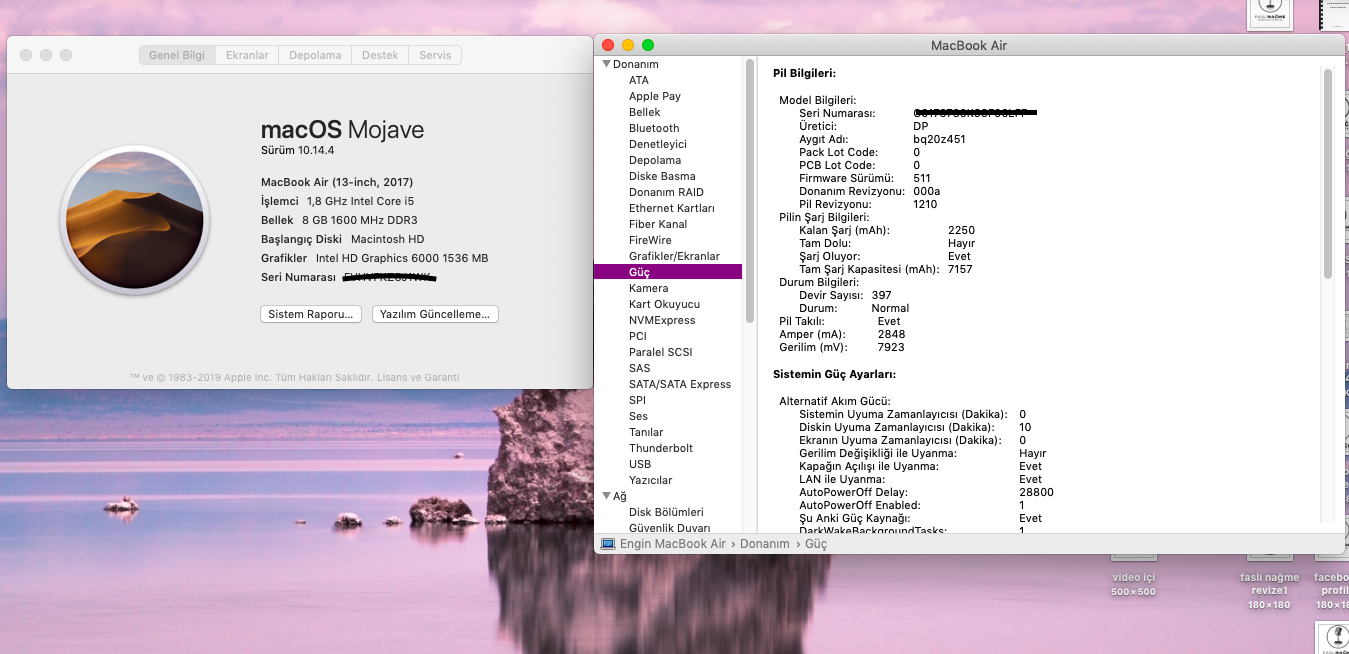Viewport: 1349px width, 654px height.
Task: Switch to Destek tab
Action: coord(380,55)
